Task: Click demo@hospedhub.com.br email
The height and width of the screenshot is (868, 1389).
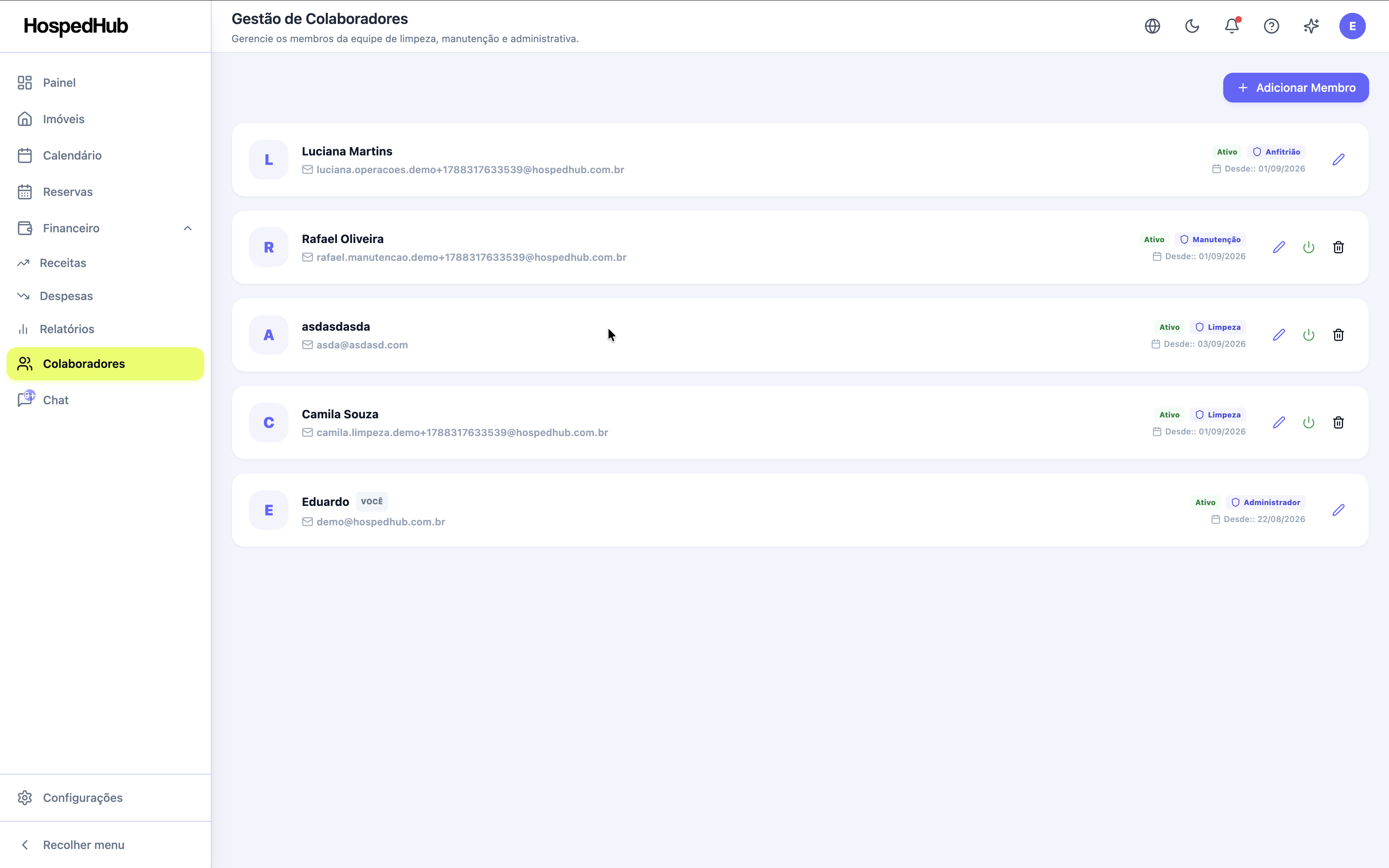Action: pyautogui.click(x=381, y=522)
